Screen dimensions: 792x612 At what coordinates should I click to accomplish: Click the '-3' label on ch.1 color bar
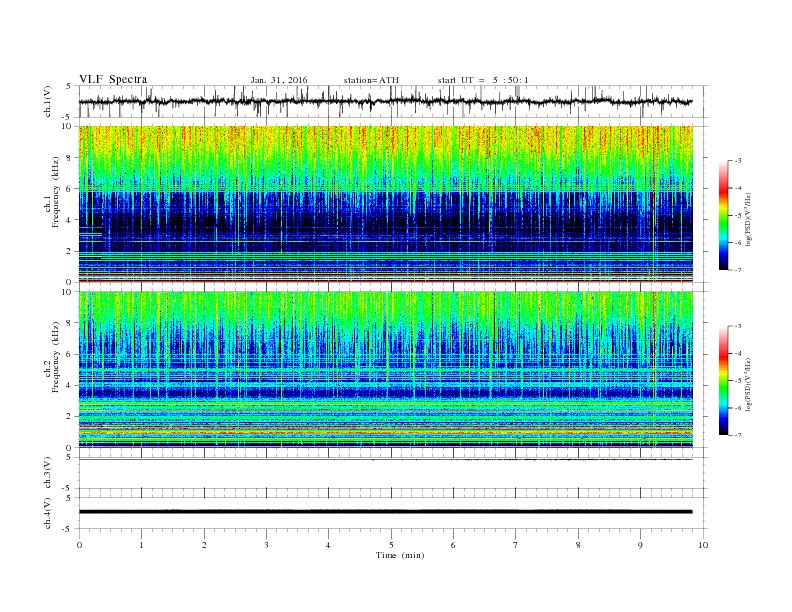(737, 161)
